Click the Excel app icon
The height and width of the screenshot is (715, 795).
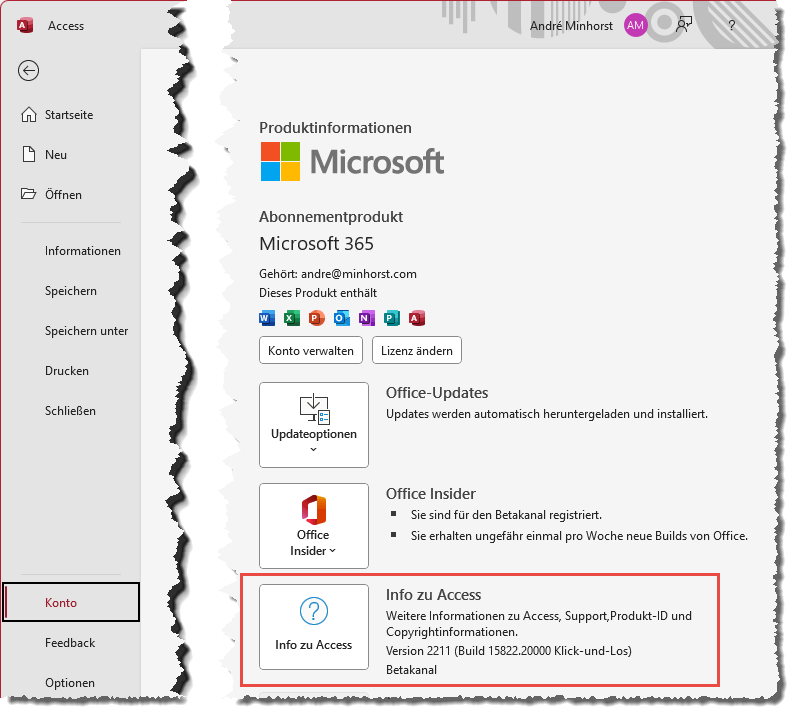[x=291, y=318]
